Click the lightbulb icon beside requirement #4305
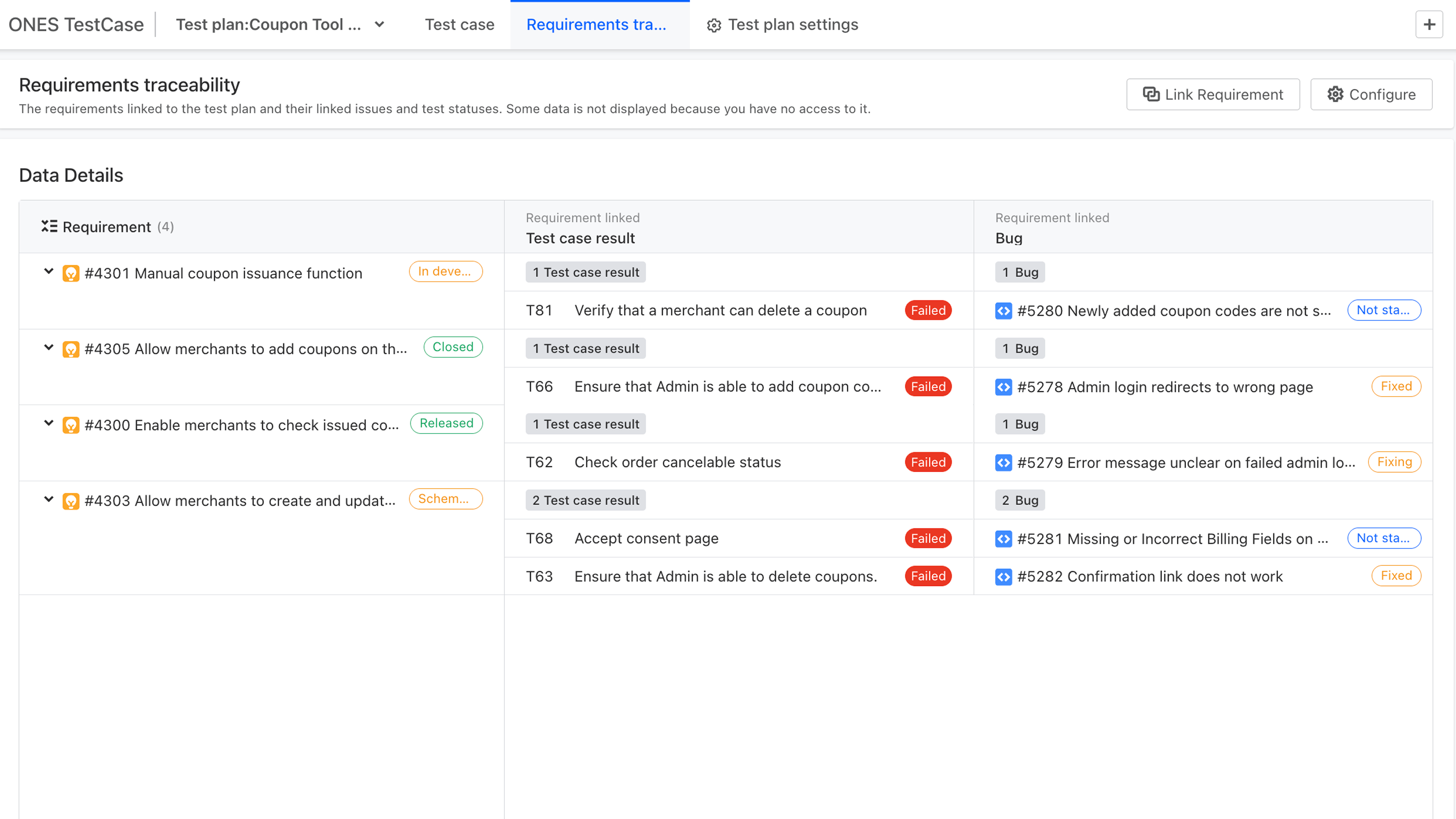This screenshot has height=819, width=1456. 71,349
